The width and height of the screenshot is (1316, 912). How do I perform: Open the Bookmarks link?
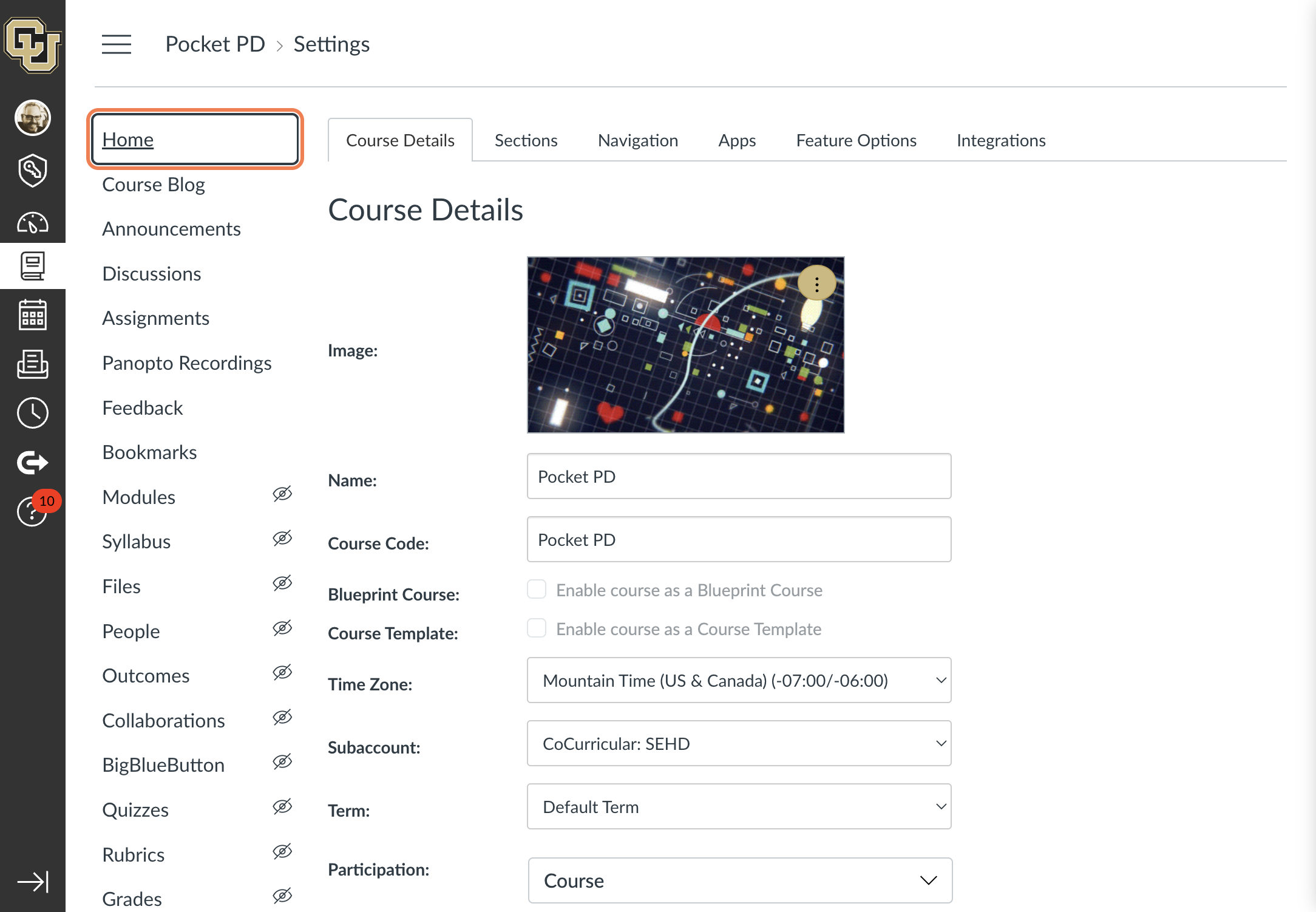pyautogui.click(x=149, y=452)
